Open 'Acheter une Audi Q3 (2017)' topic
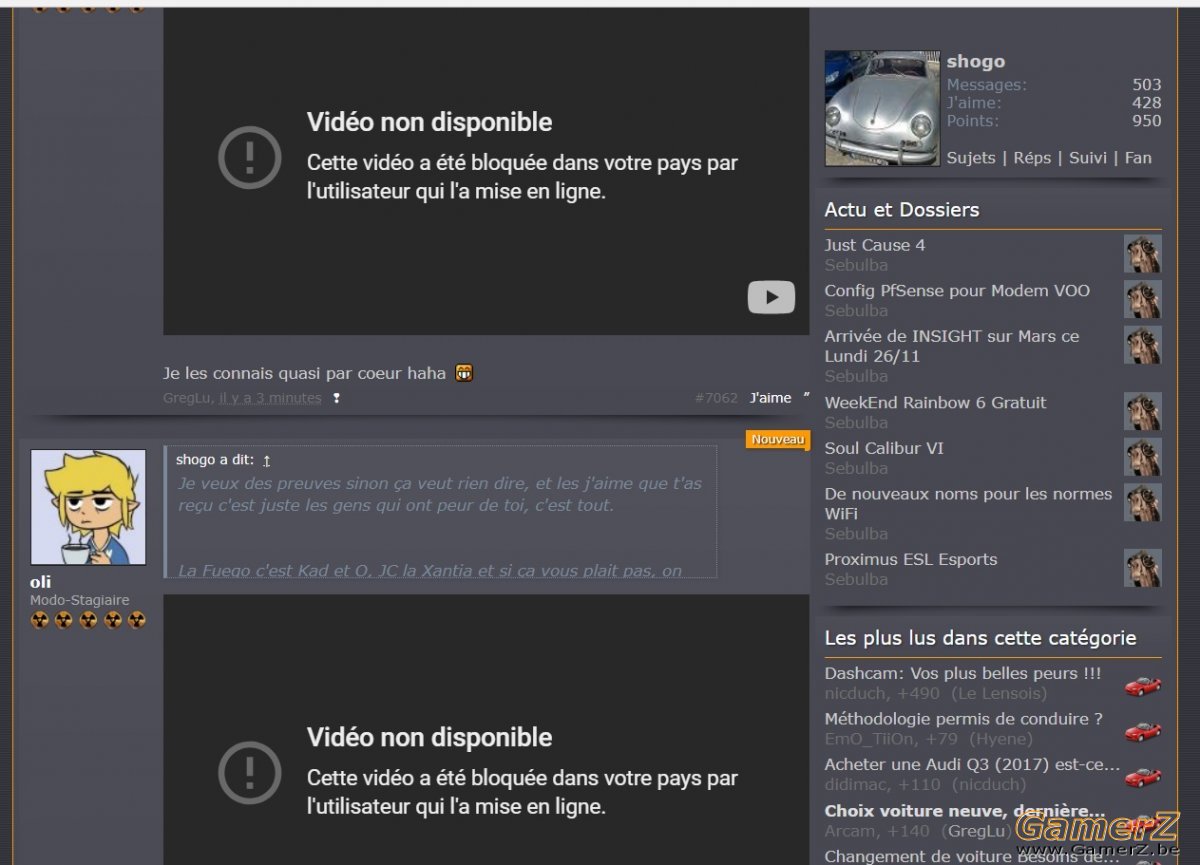 [972, 765]
